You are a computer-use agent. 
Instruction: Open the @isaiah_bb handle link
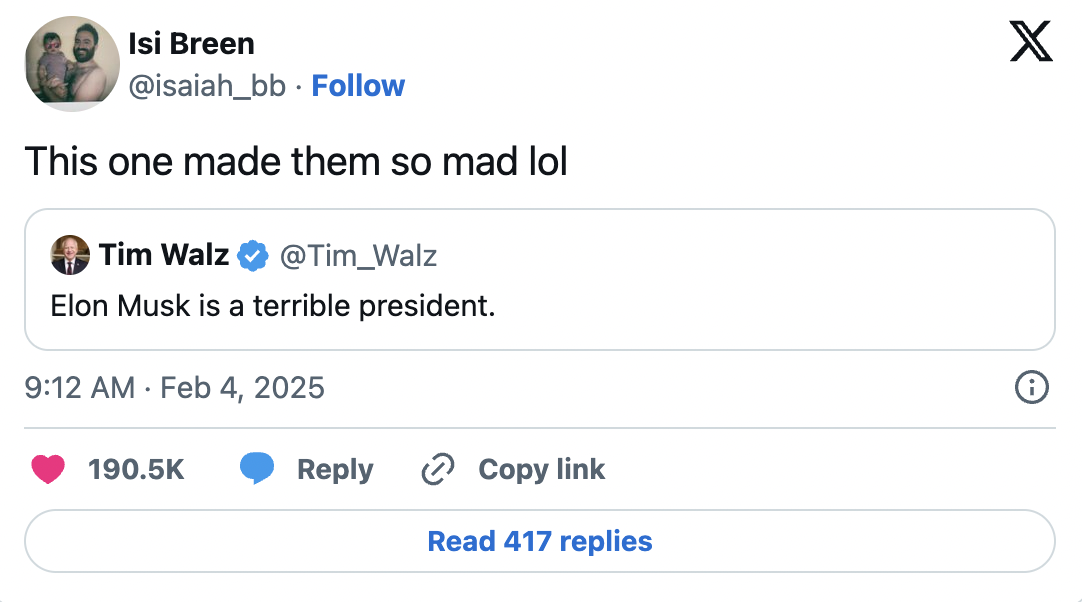pos(207,86)
